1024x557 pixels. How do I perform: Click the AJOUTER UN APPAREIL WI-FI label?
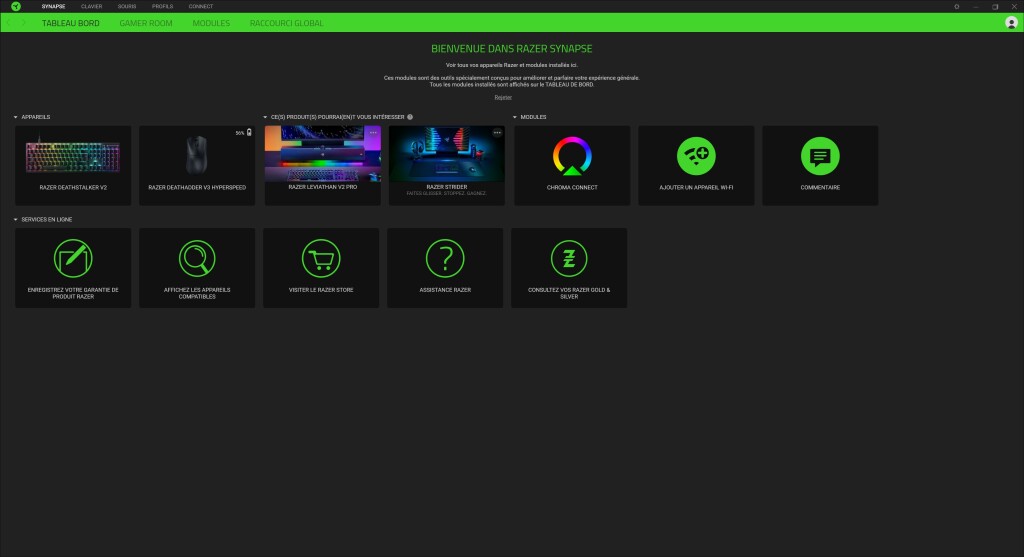coord(696,187)
